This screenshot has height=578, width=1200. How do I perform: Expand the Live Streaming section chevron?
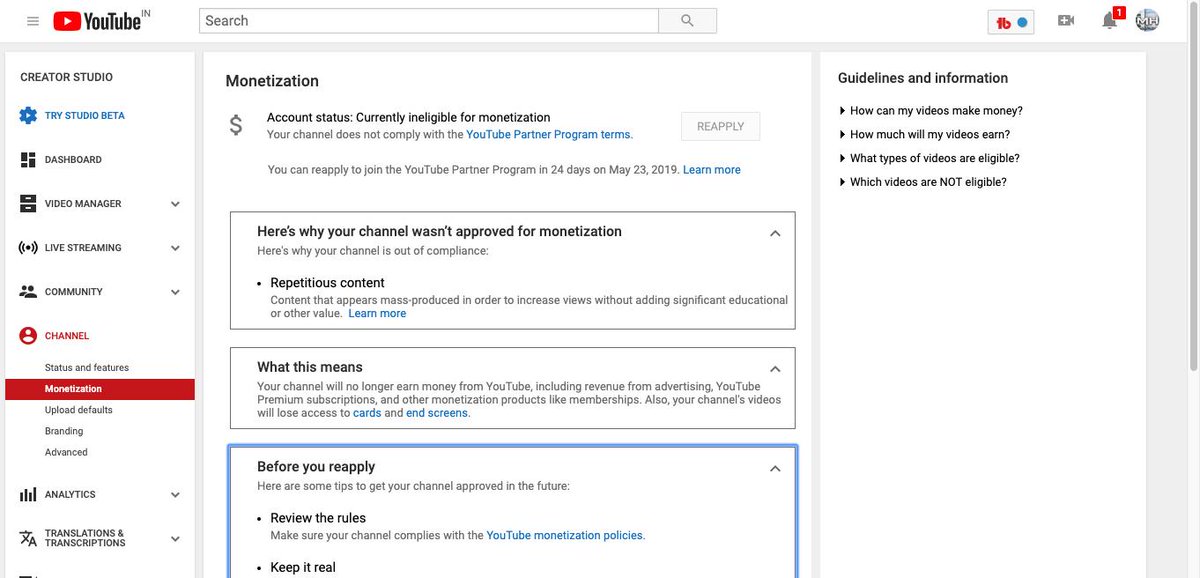click(x=175, y=248)
